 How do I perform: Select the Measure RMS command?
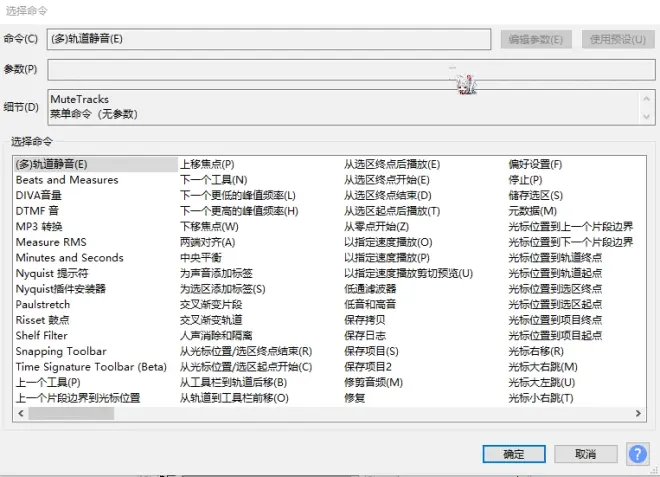tap(51, 242)
